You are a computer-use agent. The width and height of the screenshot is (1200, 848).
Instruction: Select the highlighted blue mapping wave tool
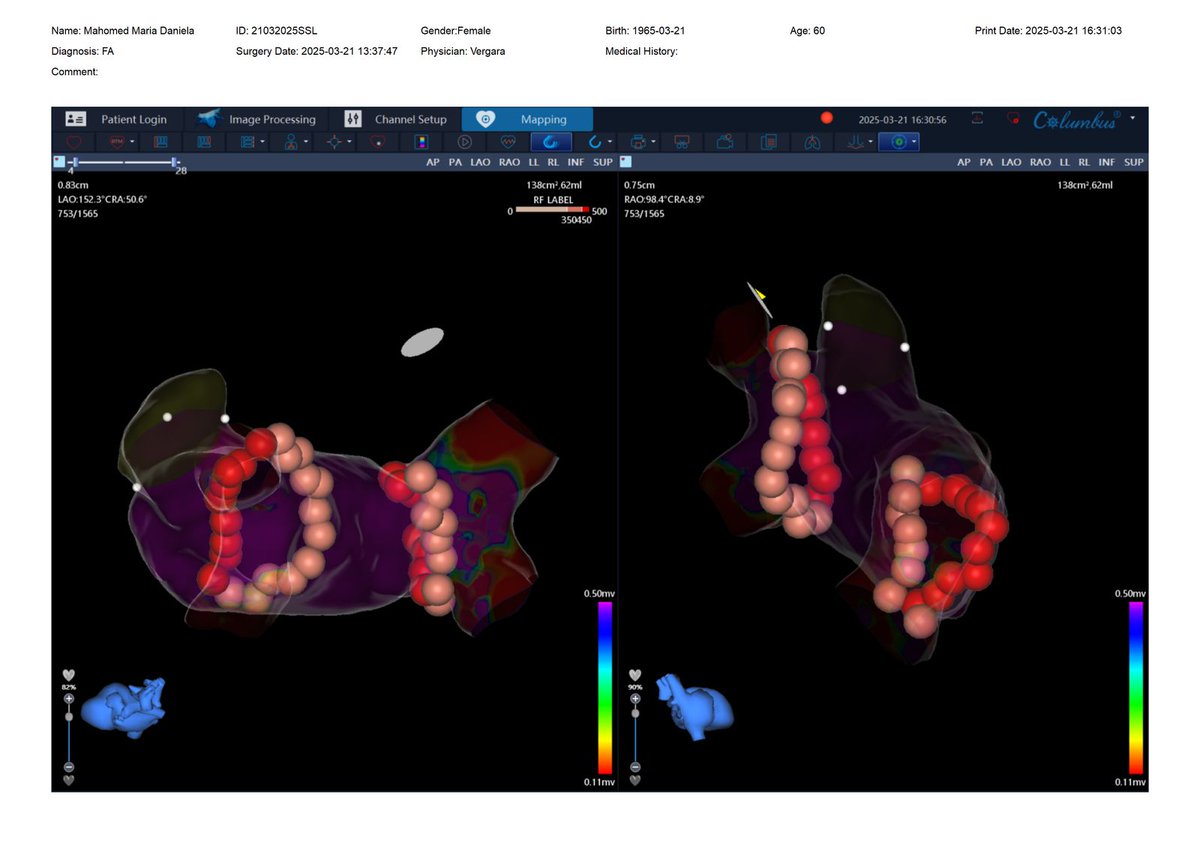[x=551, y=142]
